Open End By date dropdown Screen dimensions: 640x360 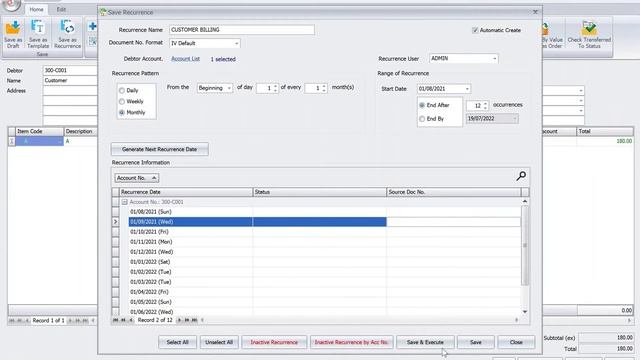click(x=515, y=119)
